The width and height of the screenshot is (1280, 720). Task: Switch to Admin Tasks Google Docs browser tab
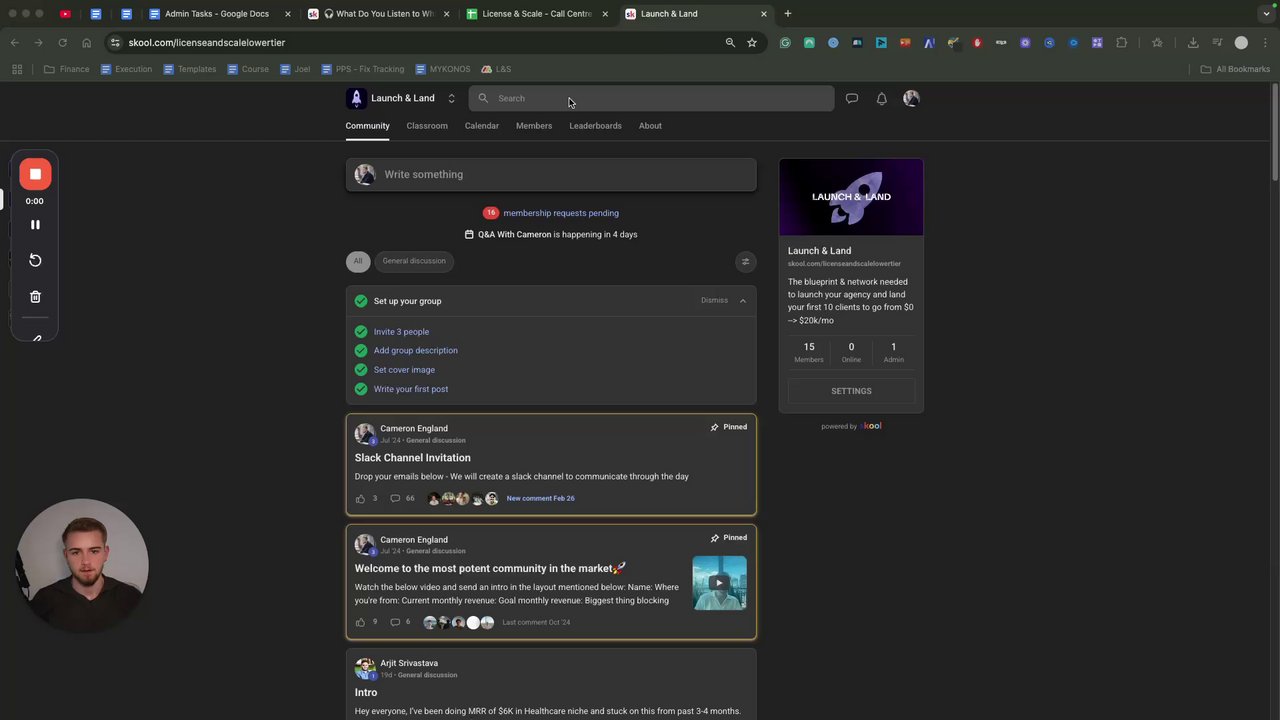(x=217, y=14)
